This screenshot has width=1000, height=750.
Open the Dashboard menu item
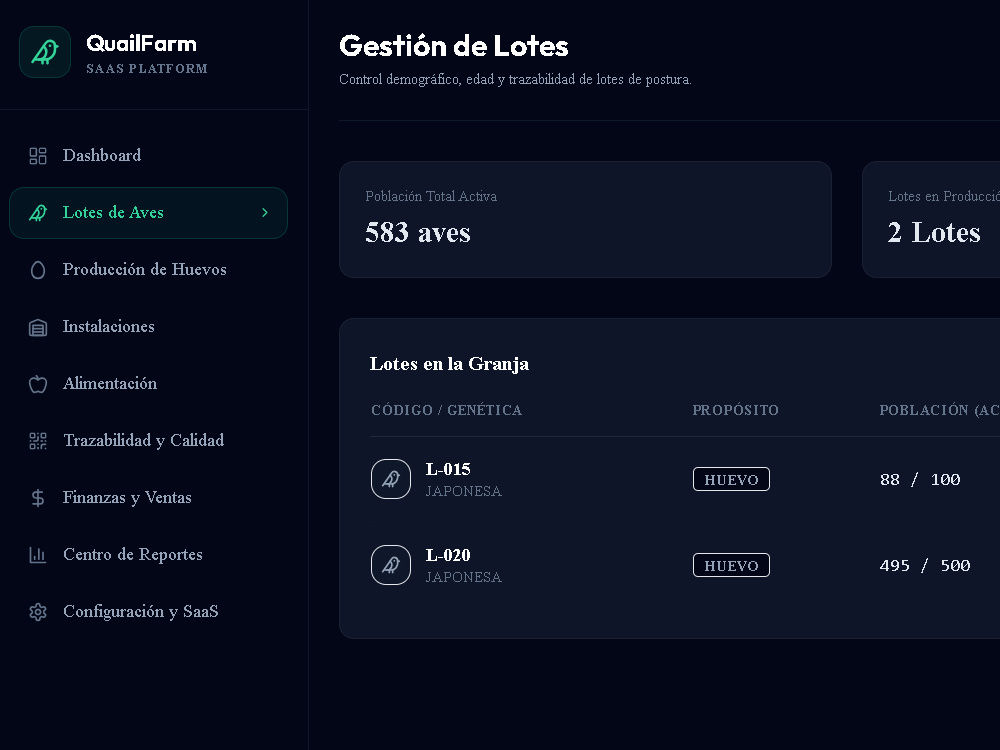point(148,156)
